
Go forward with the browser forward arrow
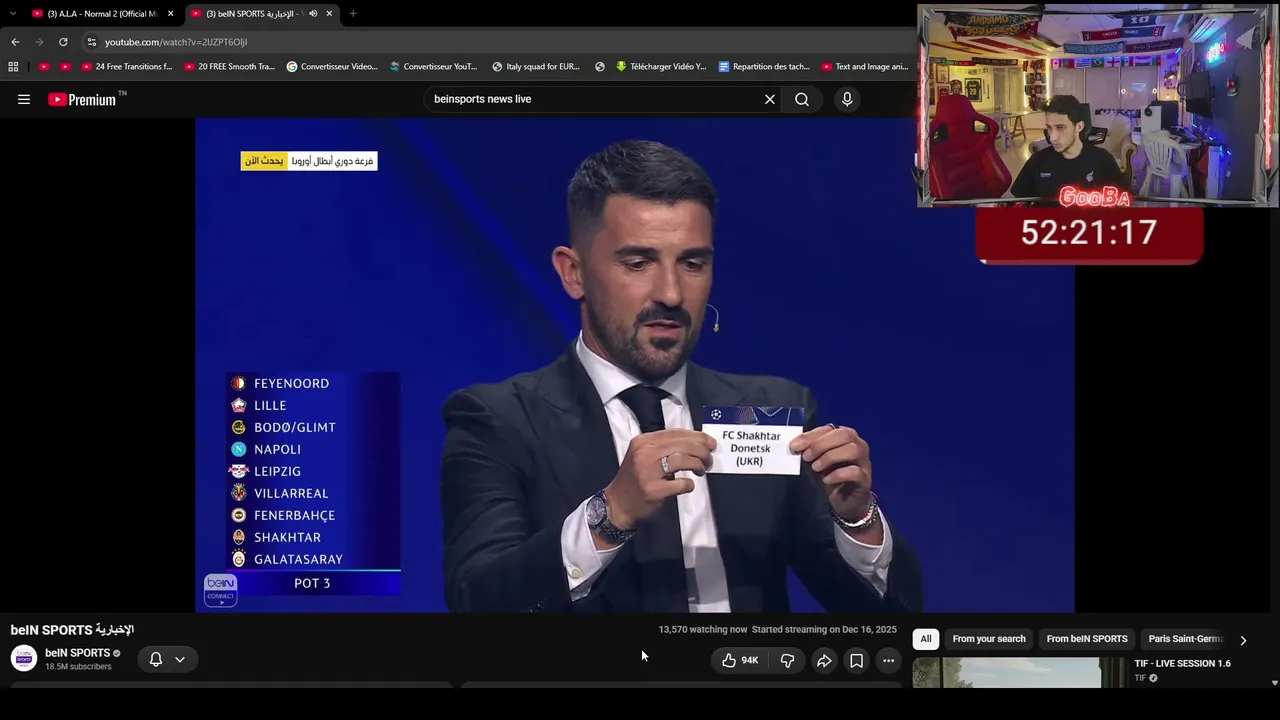[x=39, y=42]
